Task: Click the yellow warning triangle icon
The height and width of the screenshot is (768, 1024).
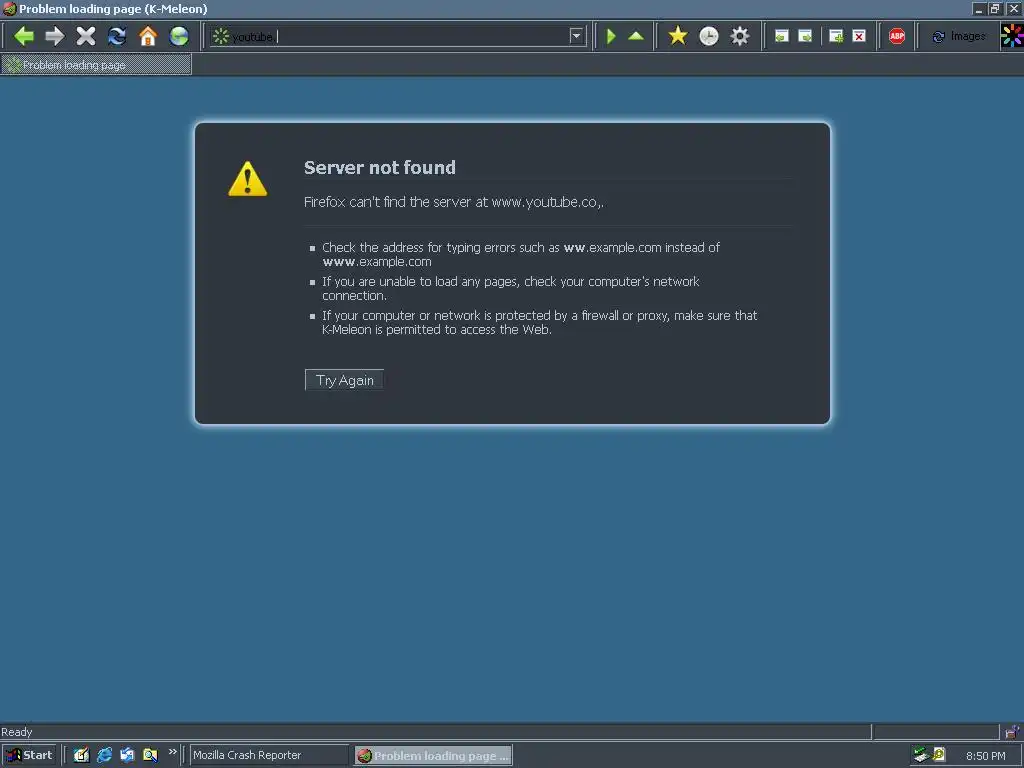Action: pos(248,178)
